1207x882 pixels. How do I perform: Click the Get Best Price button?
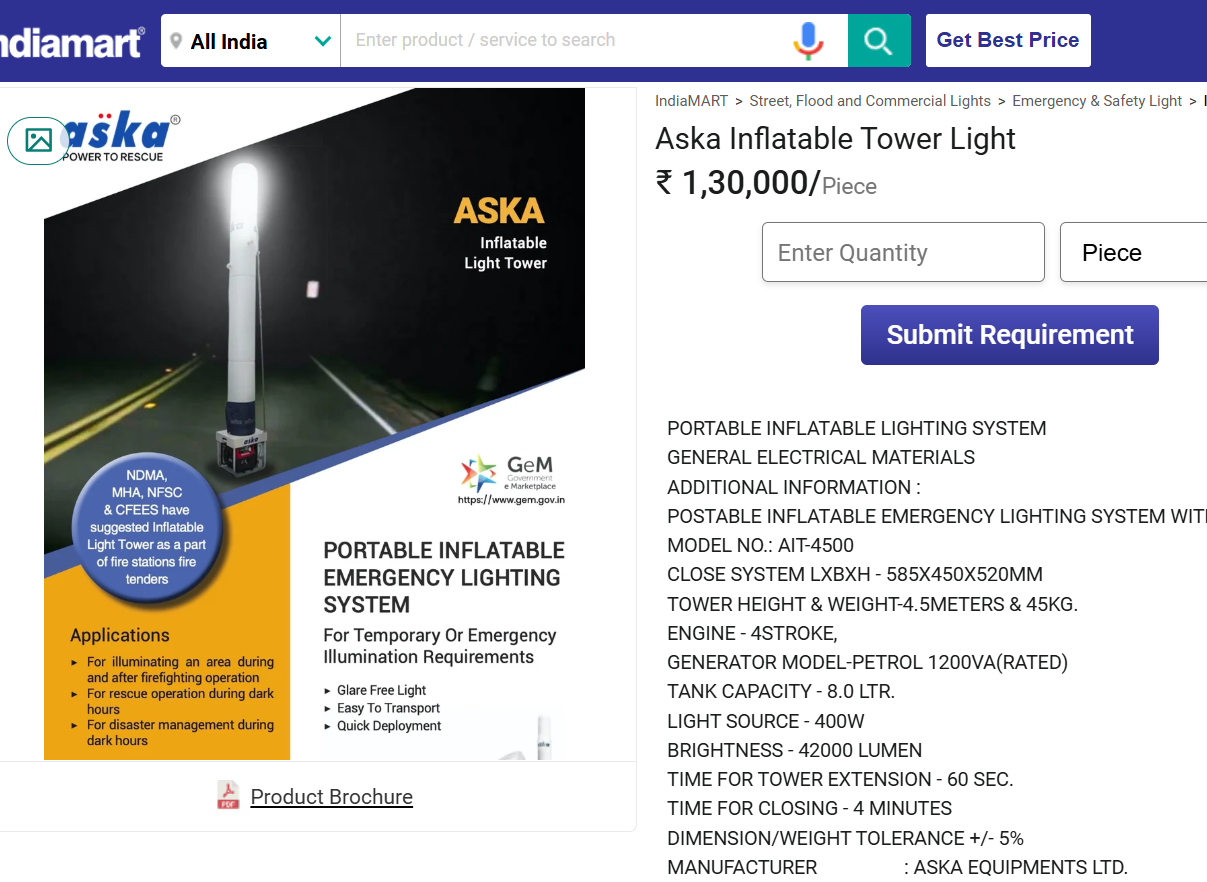tap(1008, 41)
